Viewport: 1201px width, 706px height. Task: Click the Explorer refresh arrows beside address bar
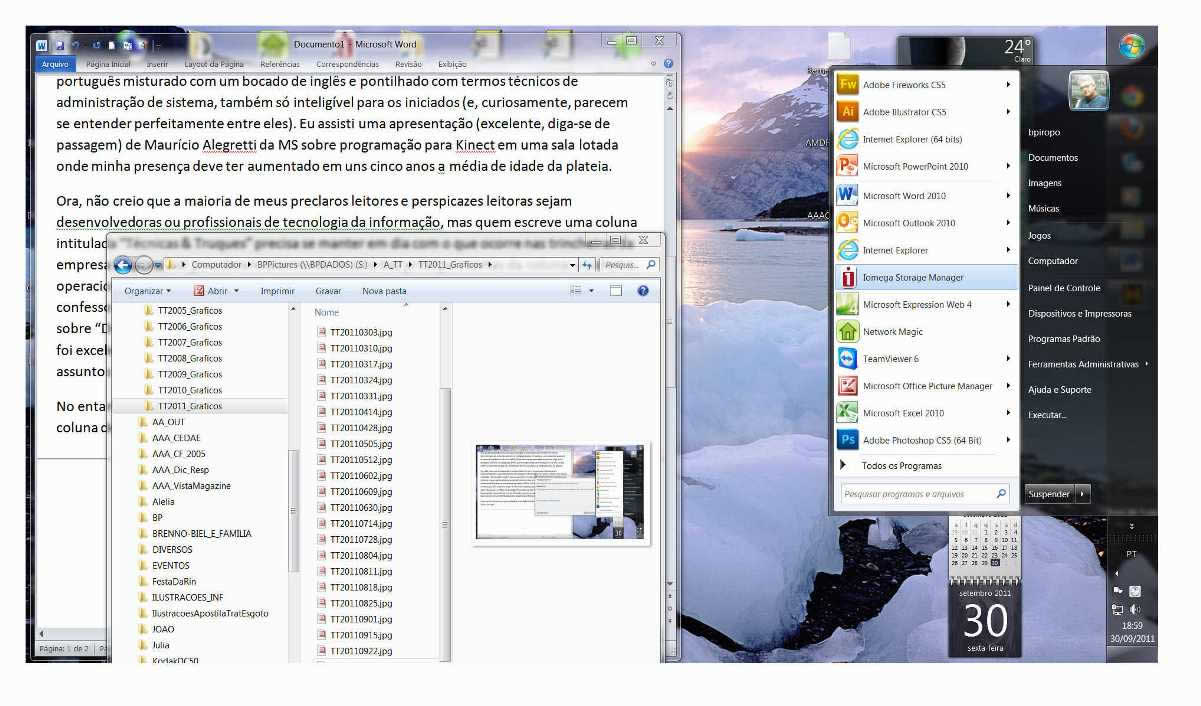[x=588, y=265]
